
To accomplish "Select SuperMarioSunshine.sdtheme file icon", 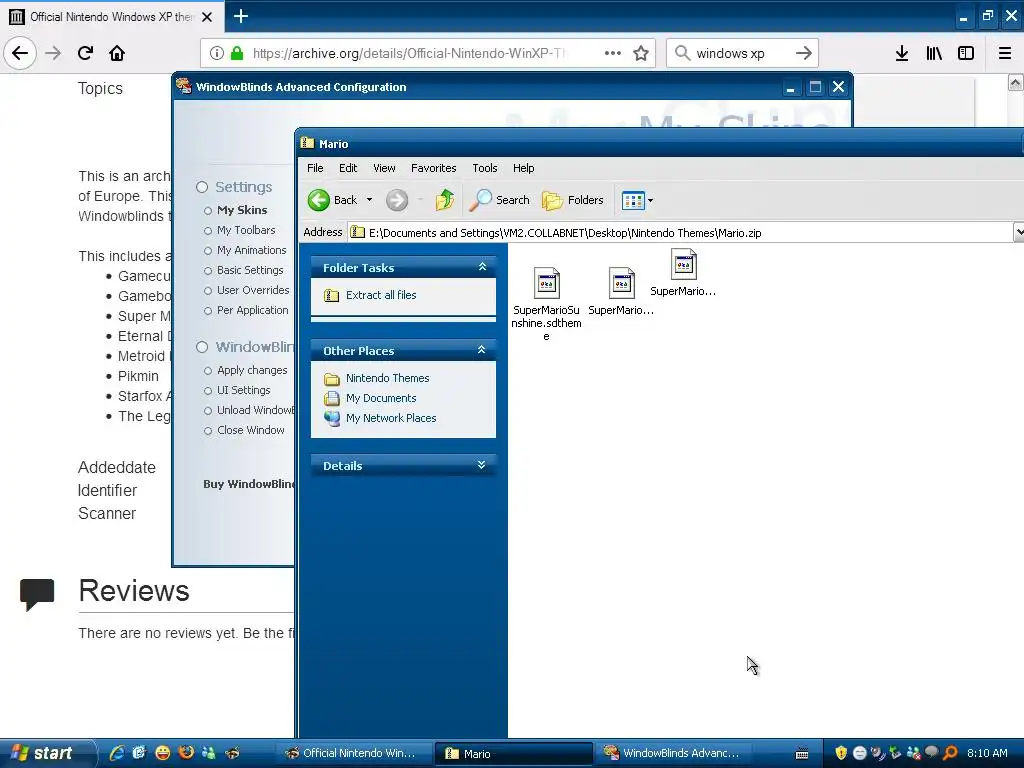I will tap(547, 283).
